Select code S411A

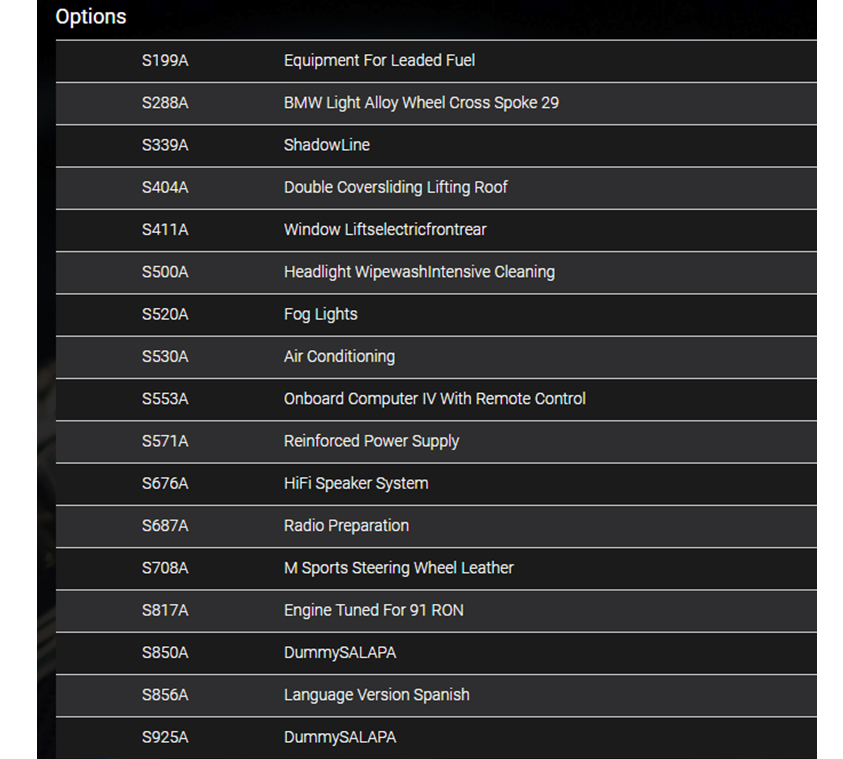click(165, 230)
